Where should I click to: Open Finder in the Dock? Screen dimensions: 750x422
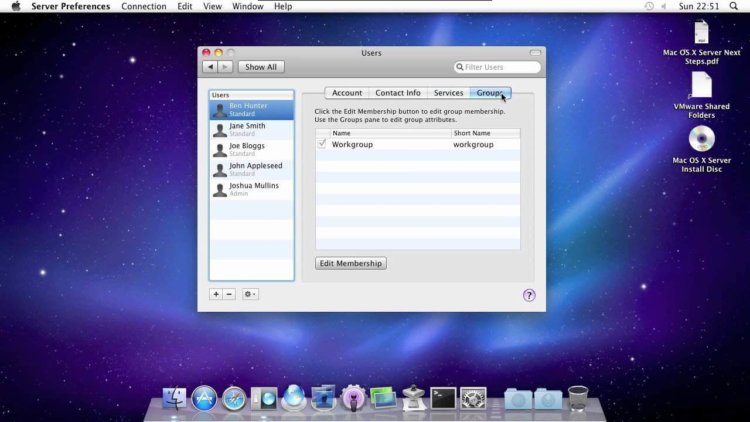[x=174, y=398]
